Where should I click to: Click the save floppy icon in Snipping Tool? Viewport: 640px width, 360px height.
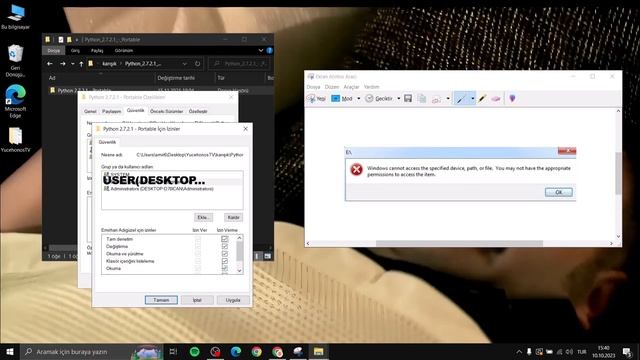coord(408,98)
